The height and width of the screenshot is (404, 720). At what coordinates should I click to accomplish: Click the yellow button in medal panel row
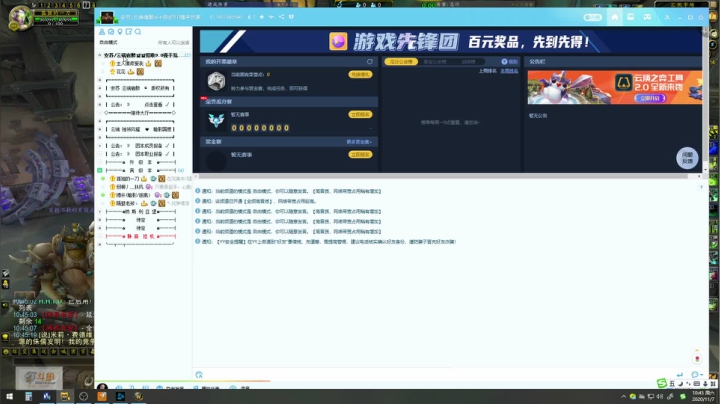(360, 74)
